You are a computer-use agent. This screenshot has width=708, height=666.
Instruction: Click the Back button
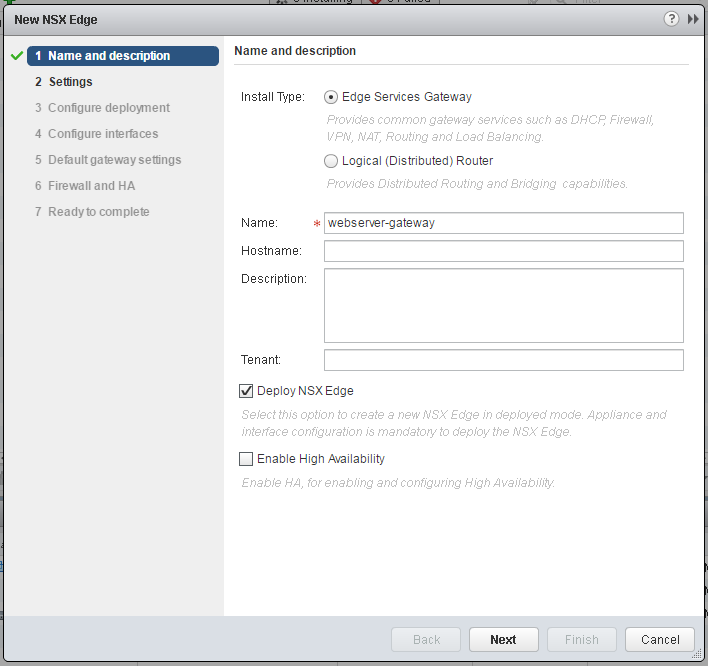click(426, 639)
